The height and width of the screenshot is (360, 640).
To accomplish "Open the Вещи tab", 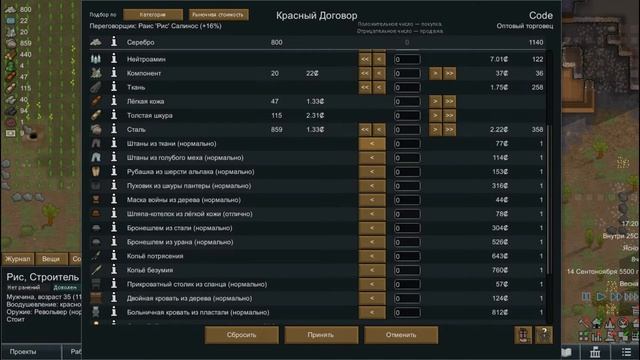I will (x=51, y=259).
